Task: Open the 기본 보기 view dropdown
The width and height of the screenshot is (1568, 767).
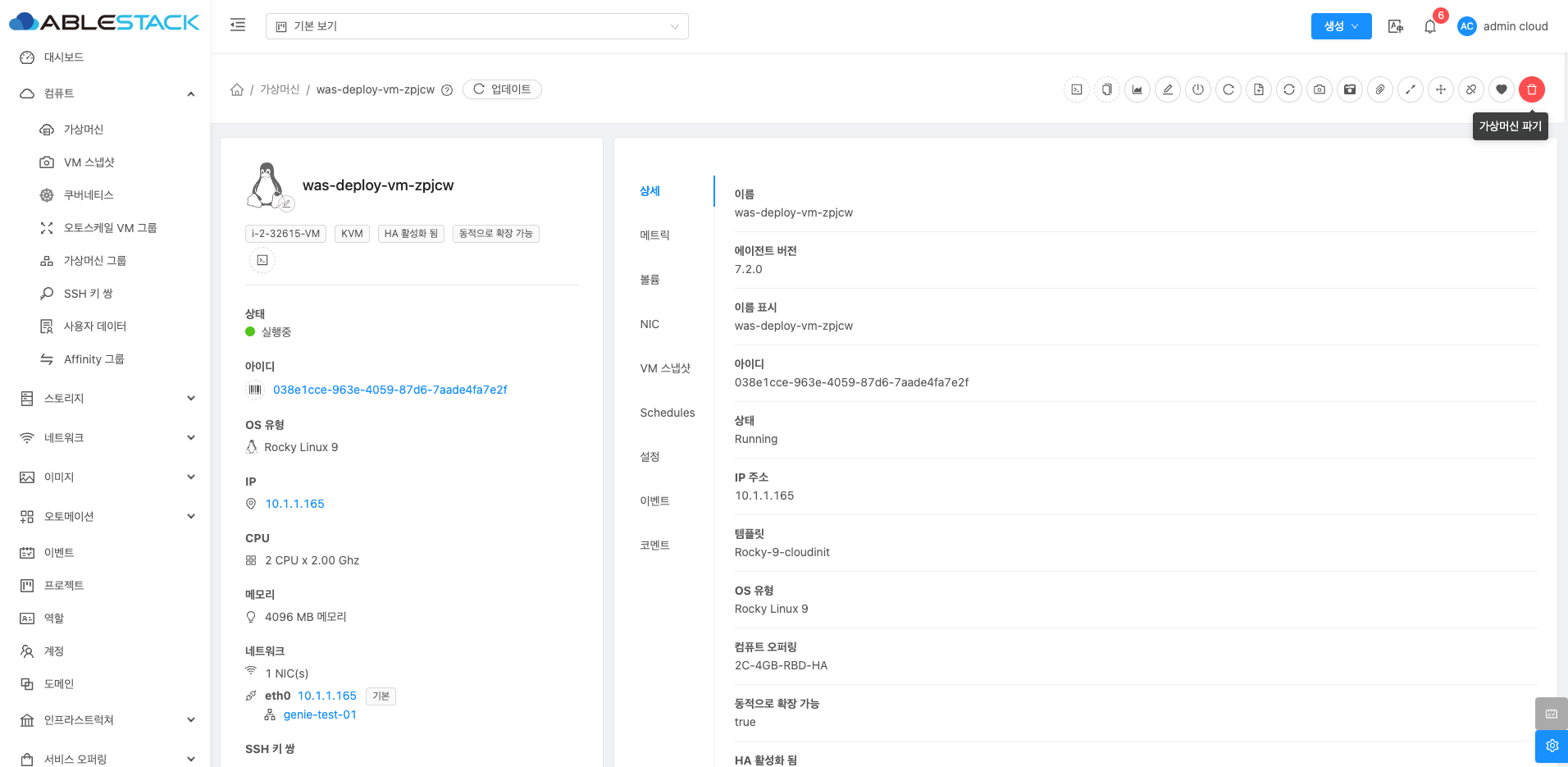Action: [476, 26]
